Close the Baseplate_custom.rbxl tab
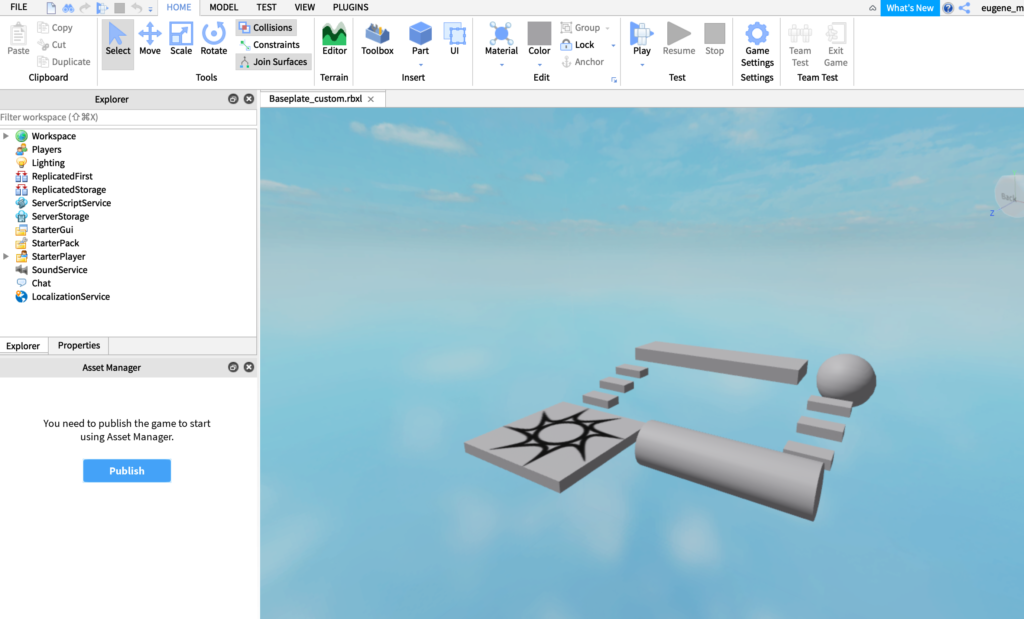Image resolution: width=1024 pixels, height=619 pixels. tap(371, 99)
